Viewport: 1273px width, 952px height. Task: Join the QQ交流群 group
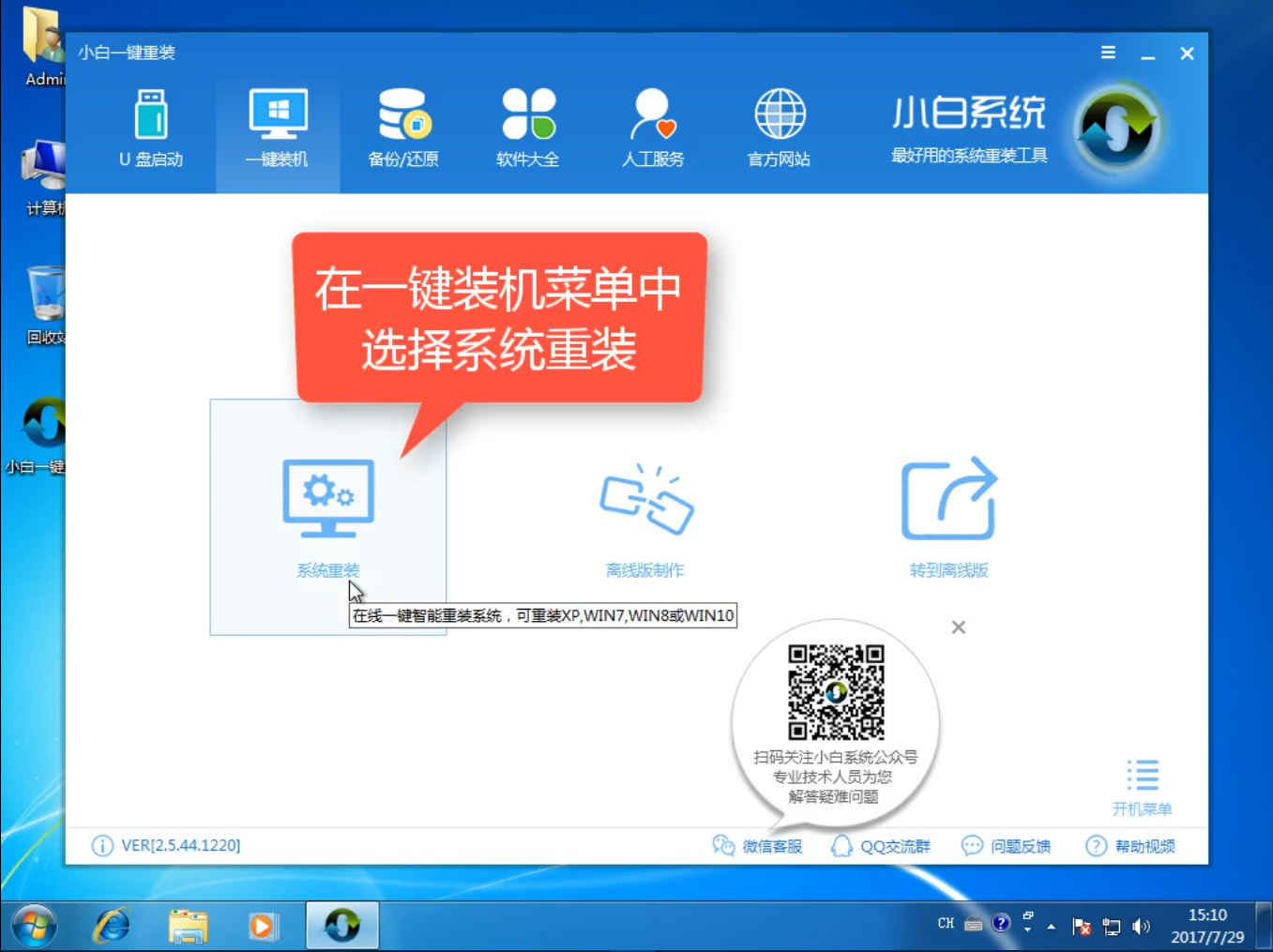click(880, 845)
